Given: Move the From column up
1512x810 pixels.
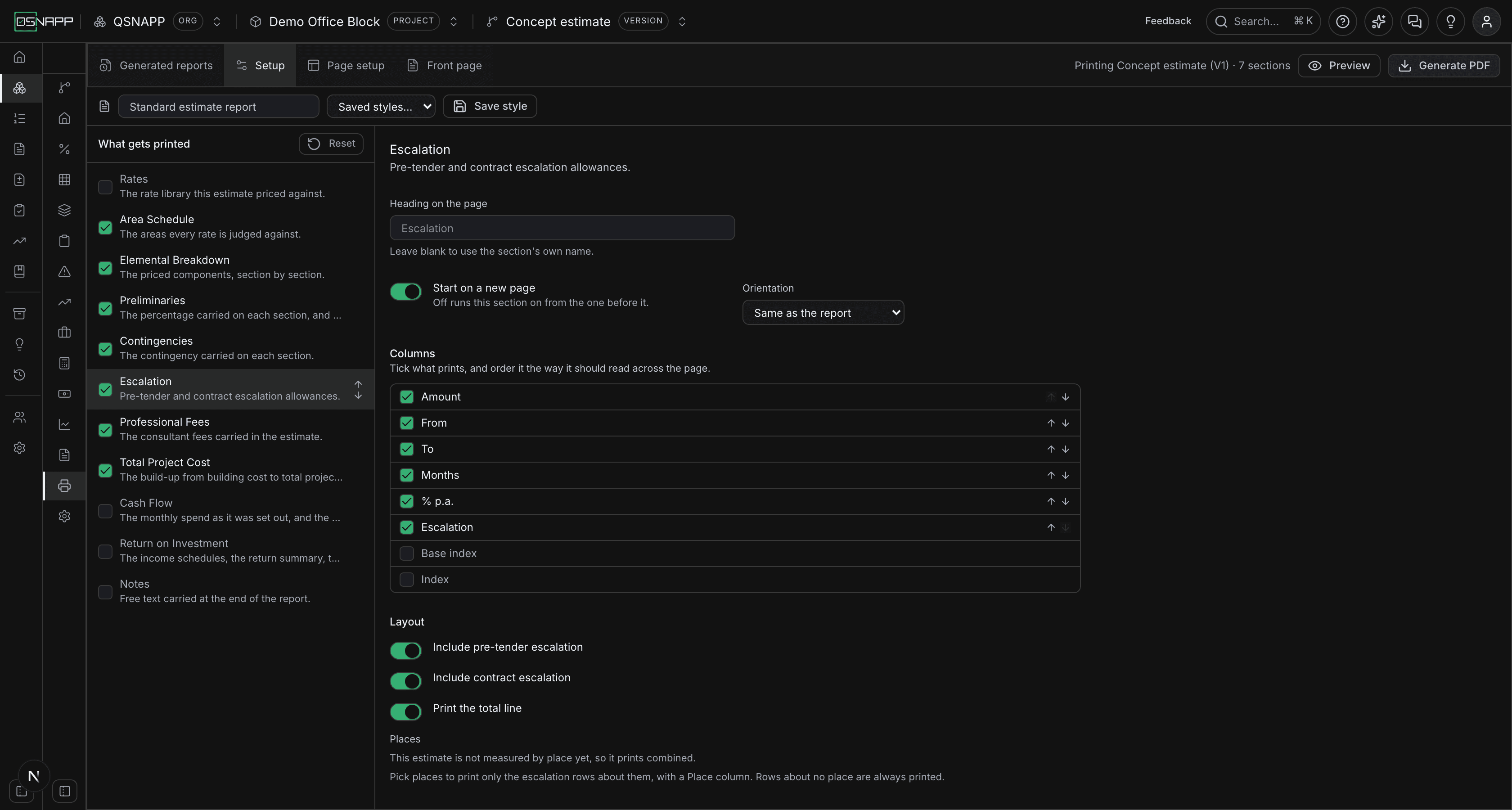Looking at the screenshot, I should pyautogui.click(x=1051, y=423).
